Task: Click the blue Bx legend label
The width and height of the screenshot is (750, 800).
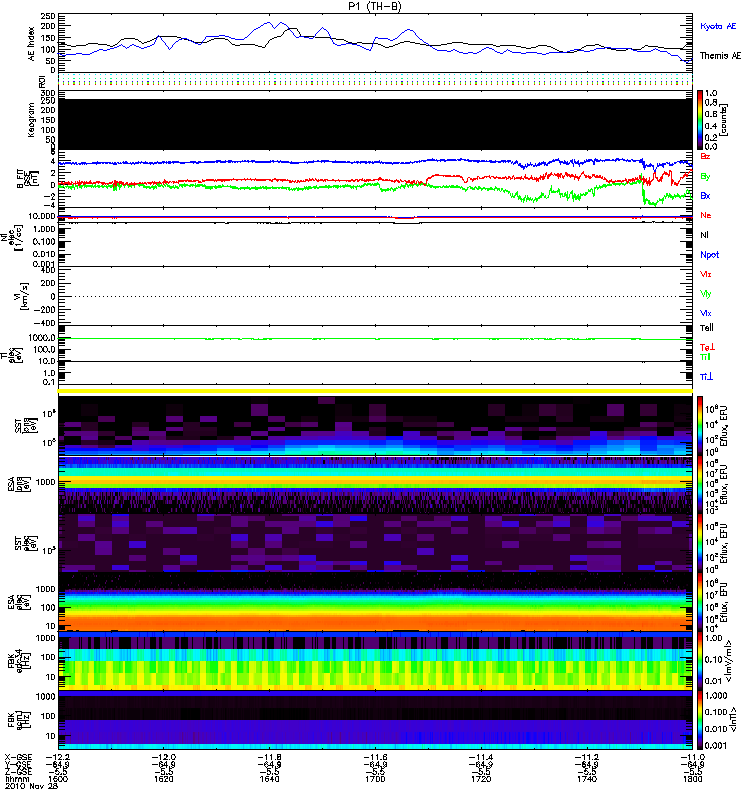Action: point(705,196)
